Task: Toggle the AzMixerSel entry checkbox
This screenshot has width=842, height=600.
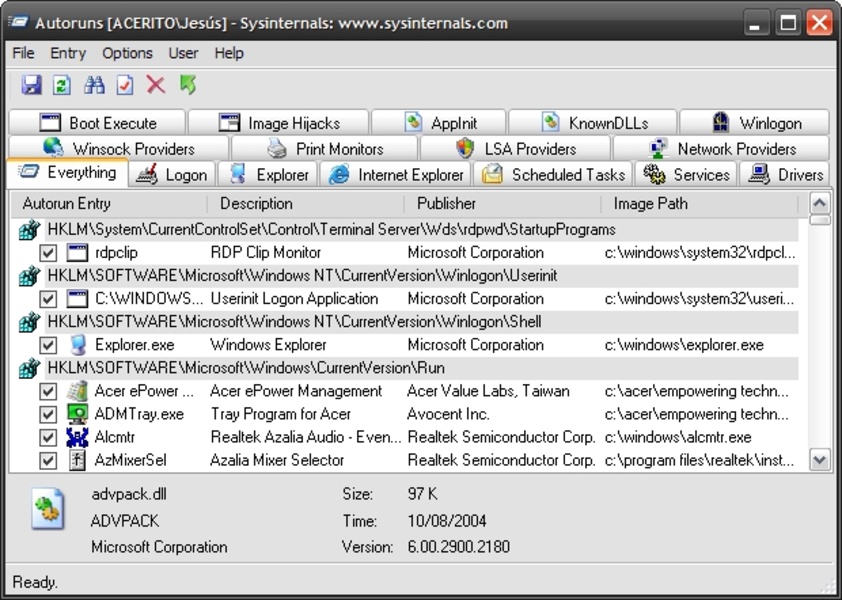Action: pyautogui.click(x=48, y=460)
